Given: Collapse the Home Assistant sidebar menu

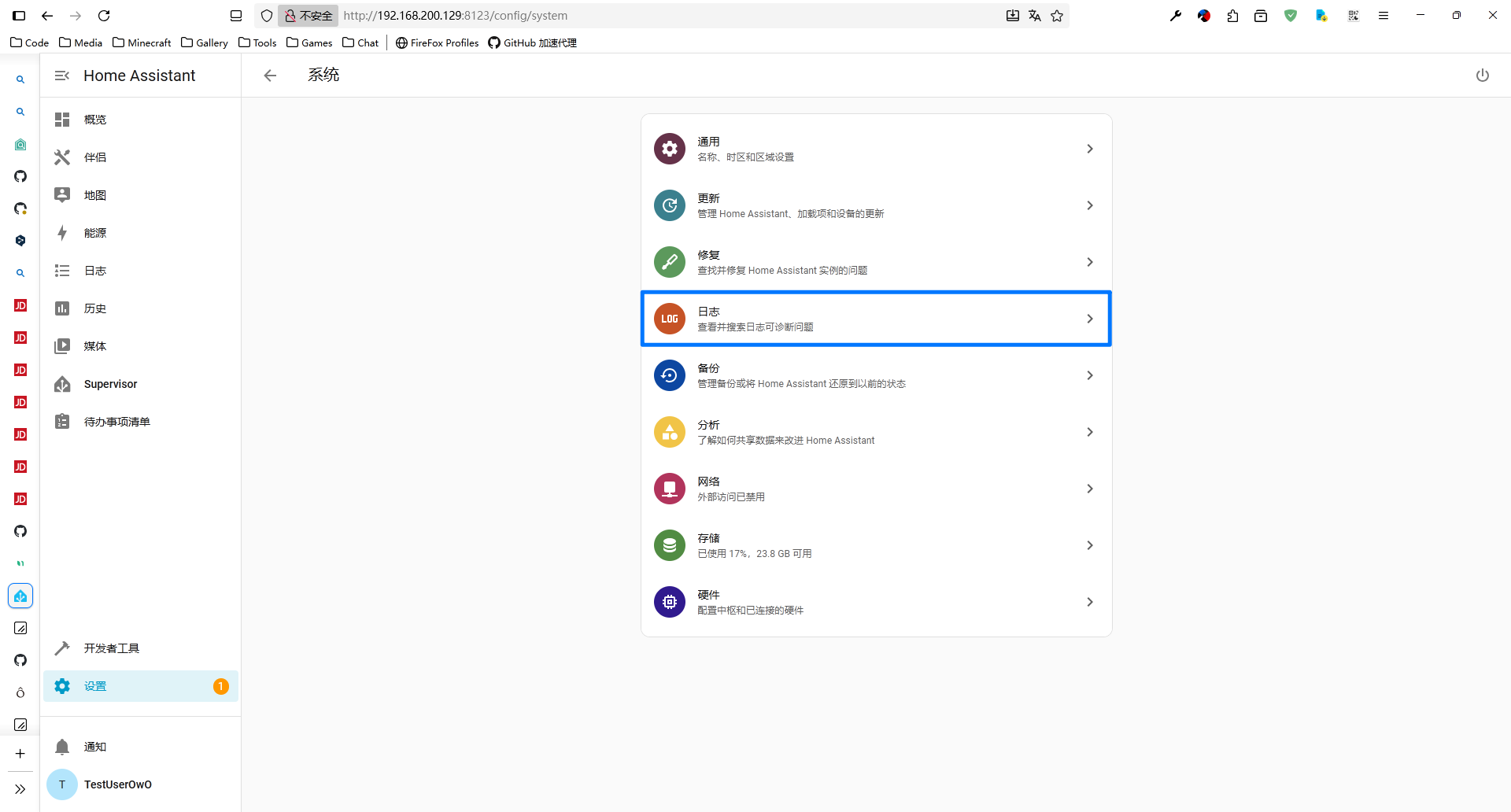Looking at the screenshot, I should tap(62, 76).
